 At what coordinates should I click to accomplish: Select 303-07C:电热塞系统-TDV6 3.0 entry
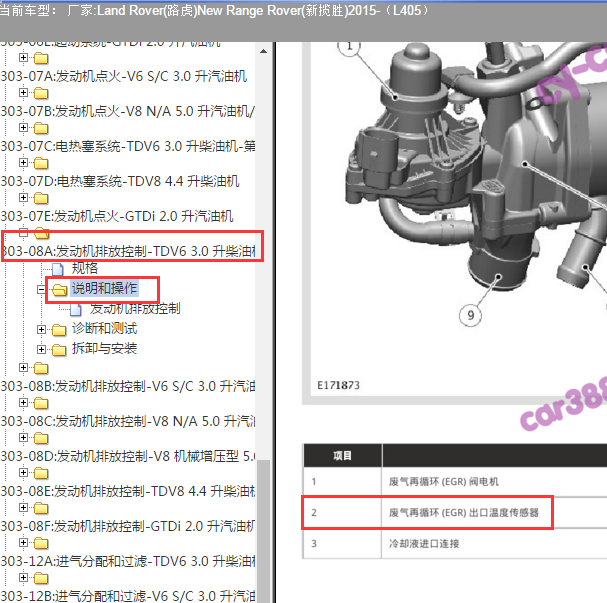pos(127,146)
